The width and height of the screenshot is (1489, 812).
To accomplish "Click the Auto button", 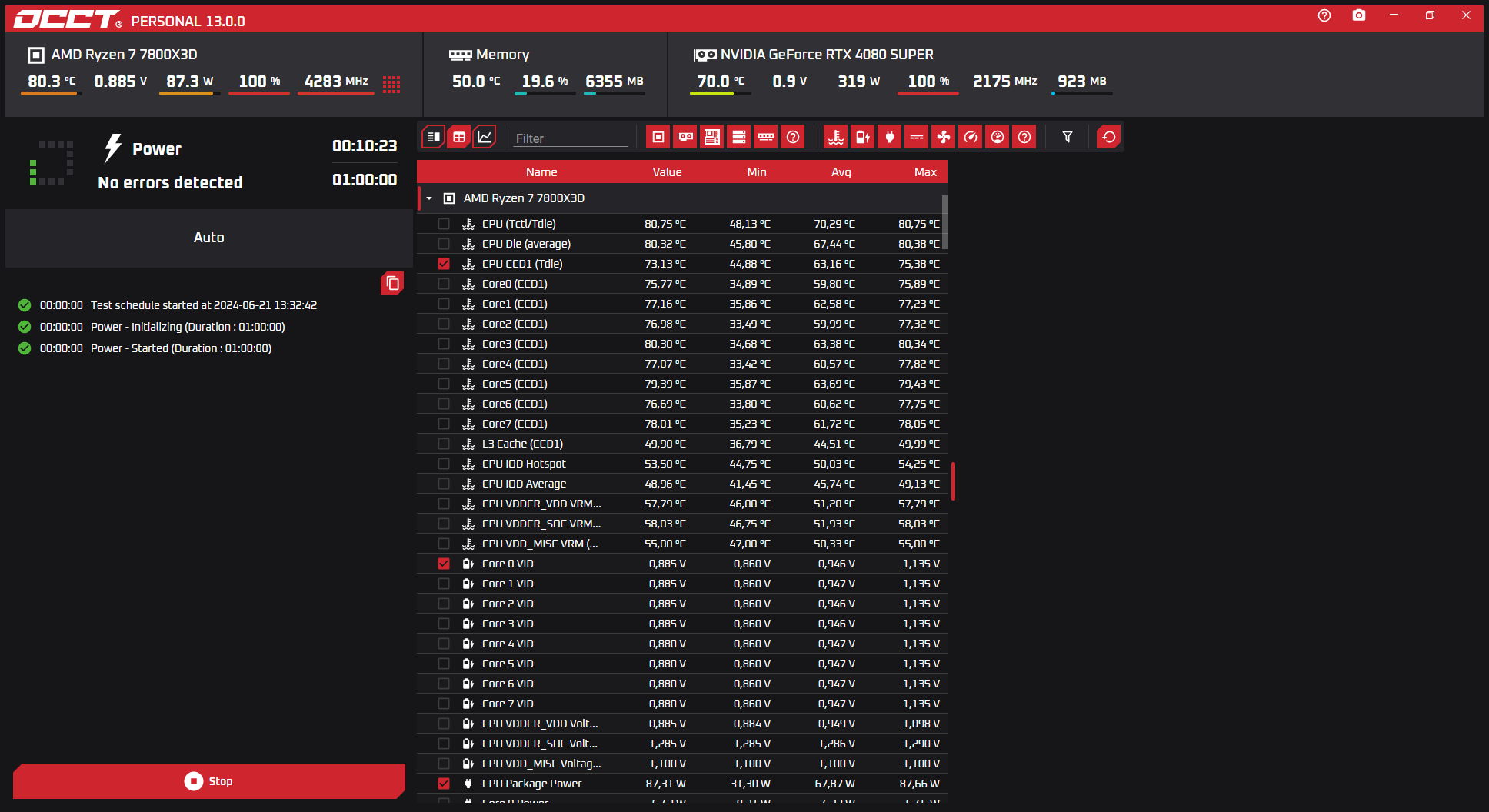I will pos(209,238).
